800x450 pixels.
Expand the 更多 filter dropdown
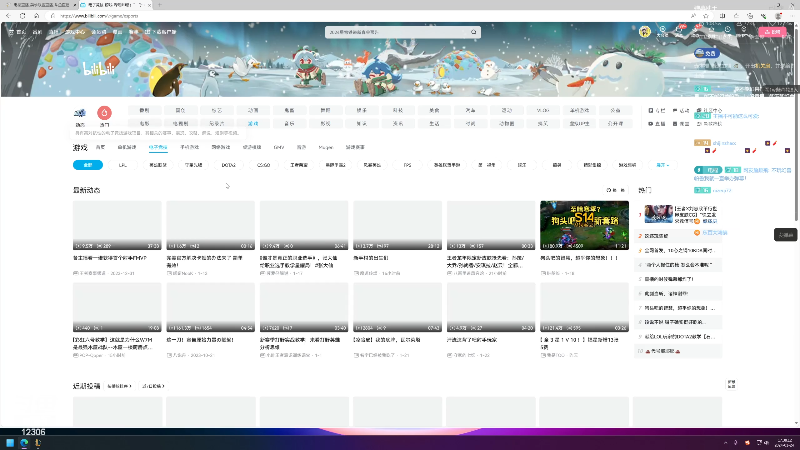[x=662, y=165]
